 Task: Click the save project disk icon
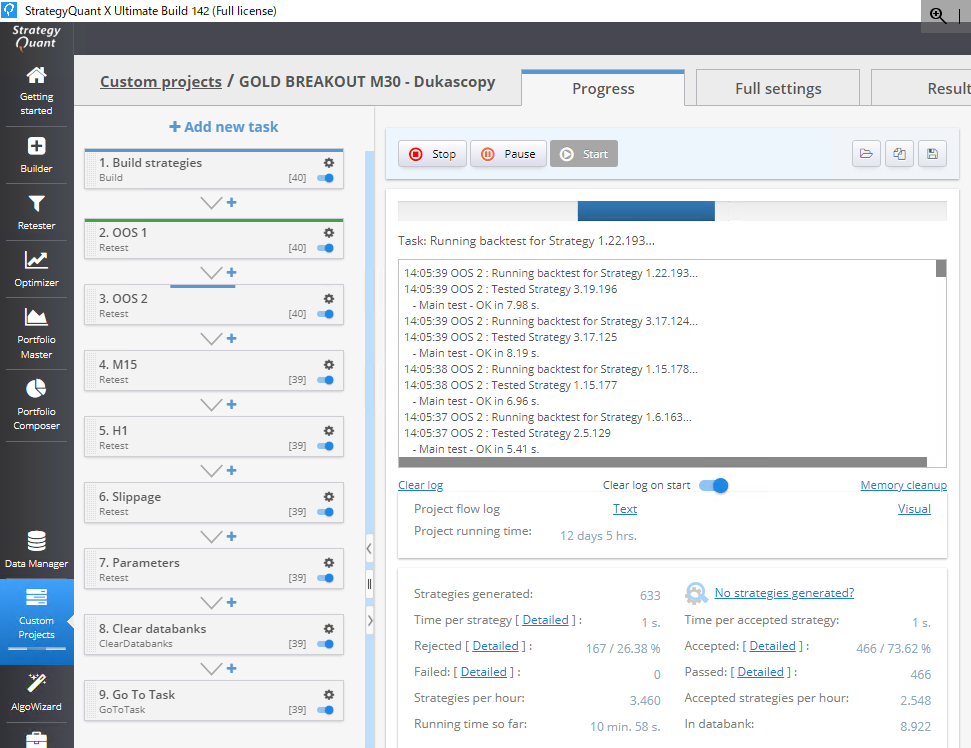coord(932,154)
